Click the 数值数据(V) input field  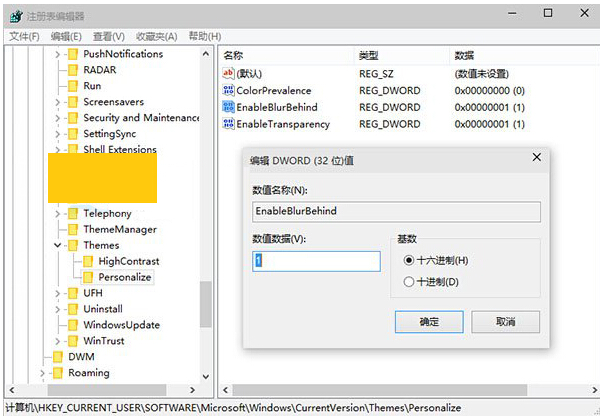pos(317,261)
